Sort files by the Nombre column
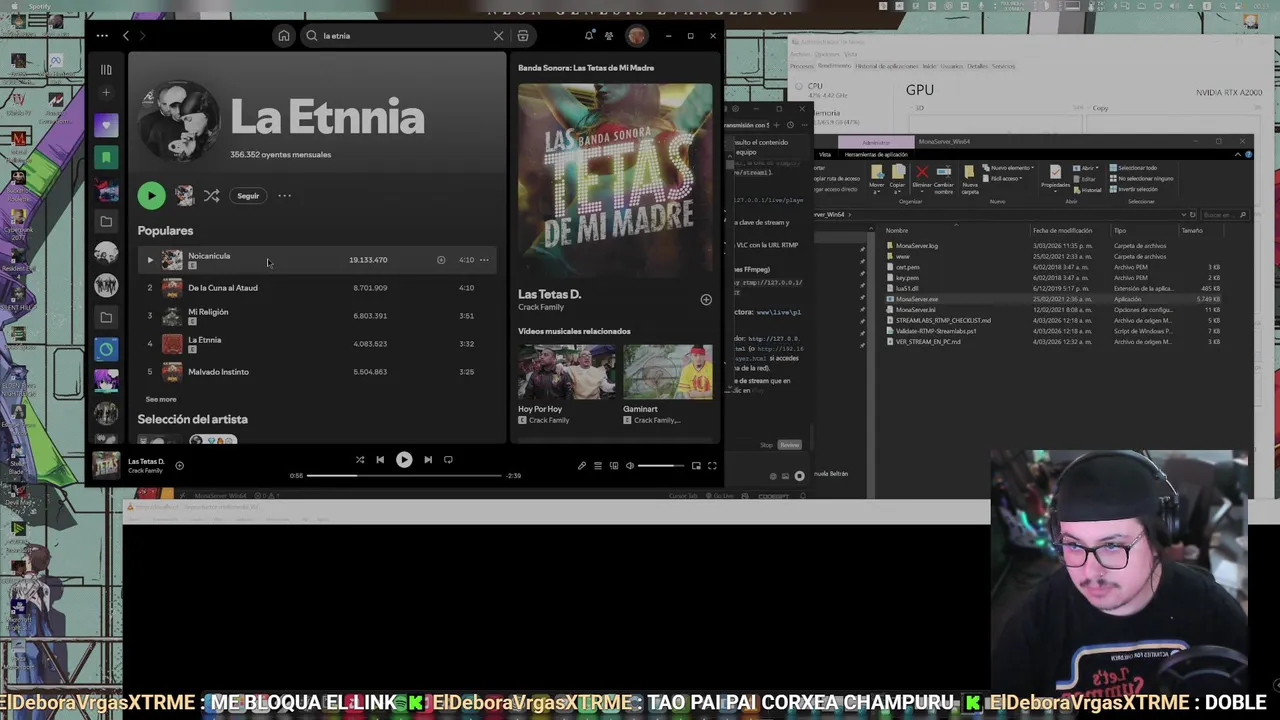 coord(897,231)
